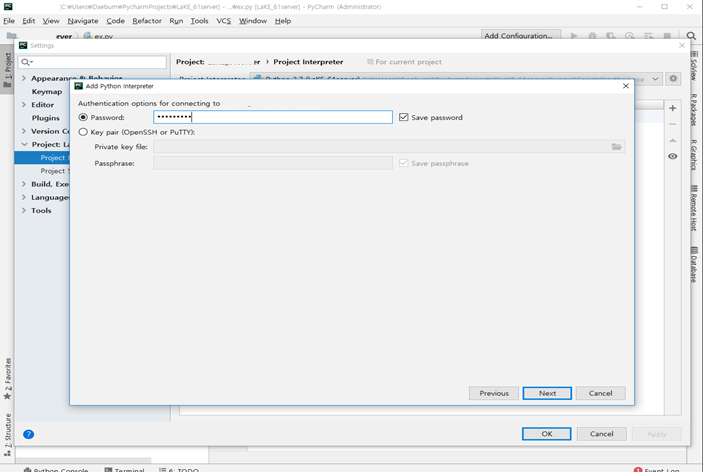Open the interpreter gear settings icon
This screenshot has width=703, height=472.
(x=673, y=79)
